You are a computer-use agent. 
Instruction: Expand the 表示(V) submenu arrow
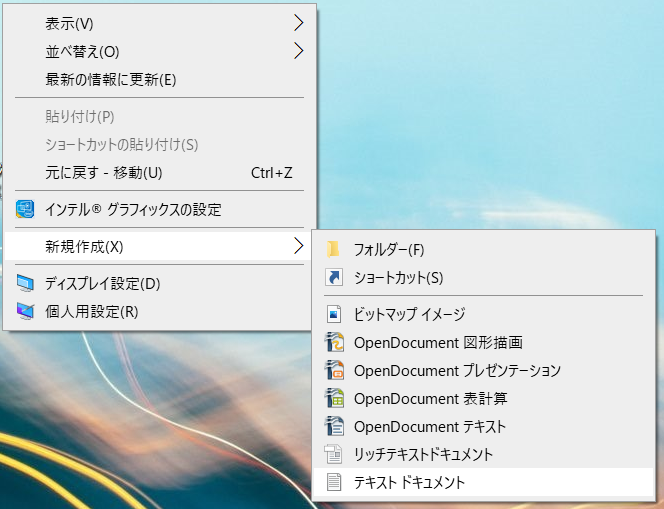click(x=298, y=23)
